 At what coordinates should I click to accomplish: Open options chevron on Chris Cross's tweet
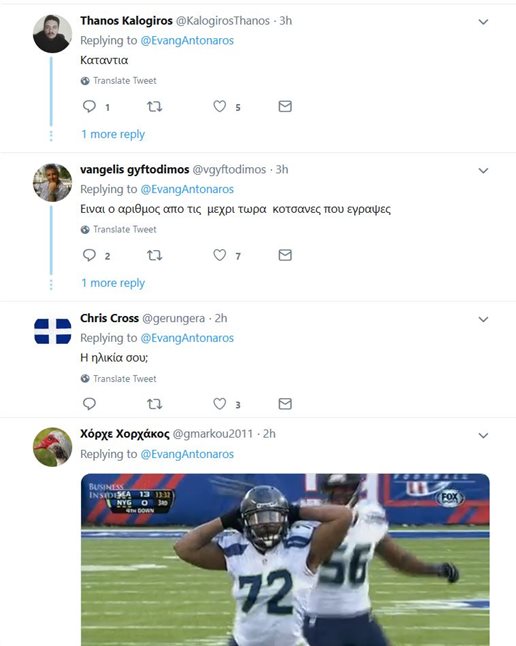(x=483, y=319)
